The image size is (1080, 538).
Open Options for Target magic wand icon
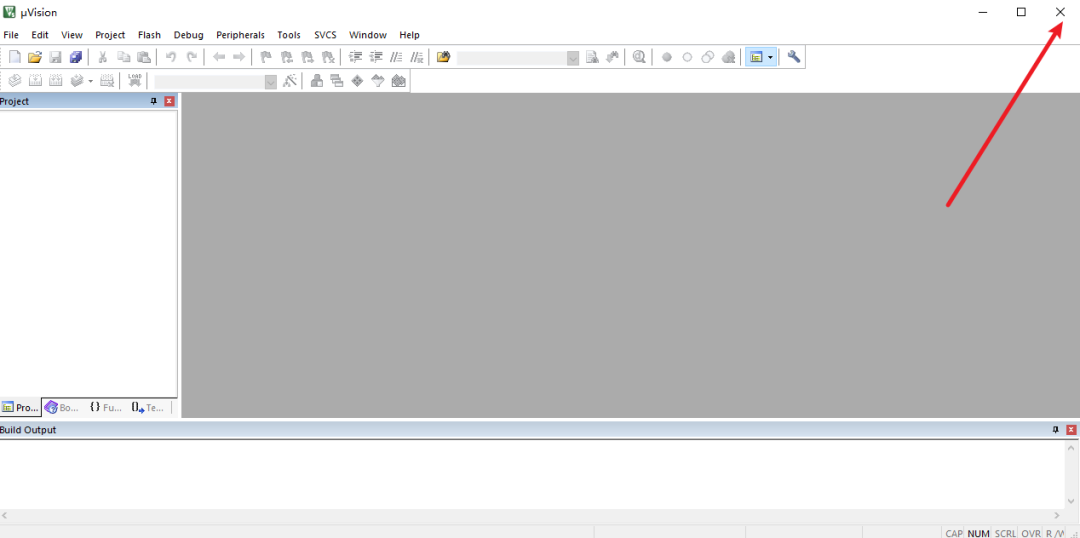(x=290, y=81)
